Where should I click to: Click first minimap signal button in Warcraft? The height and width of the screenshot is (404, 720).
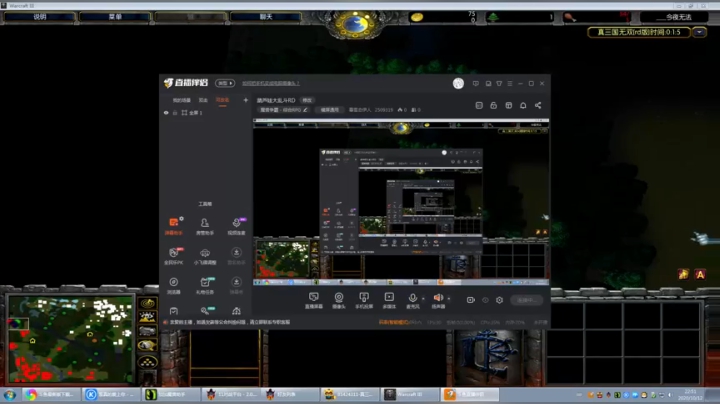tap(147, 303)
